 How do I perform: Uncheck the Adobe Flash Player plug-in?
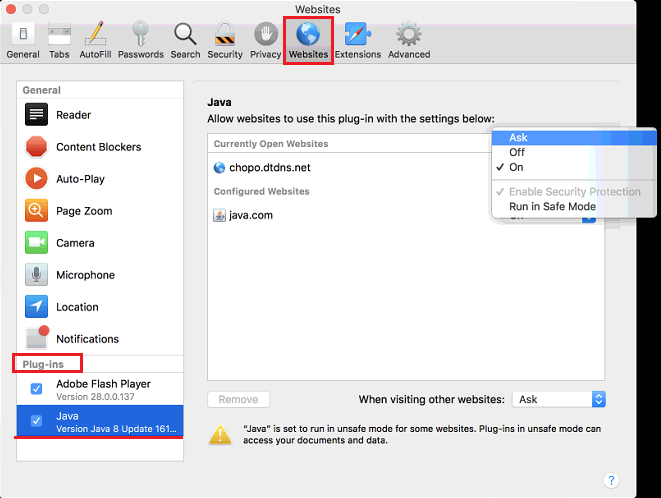(x=36, y=389)
